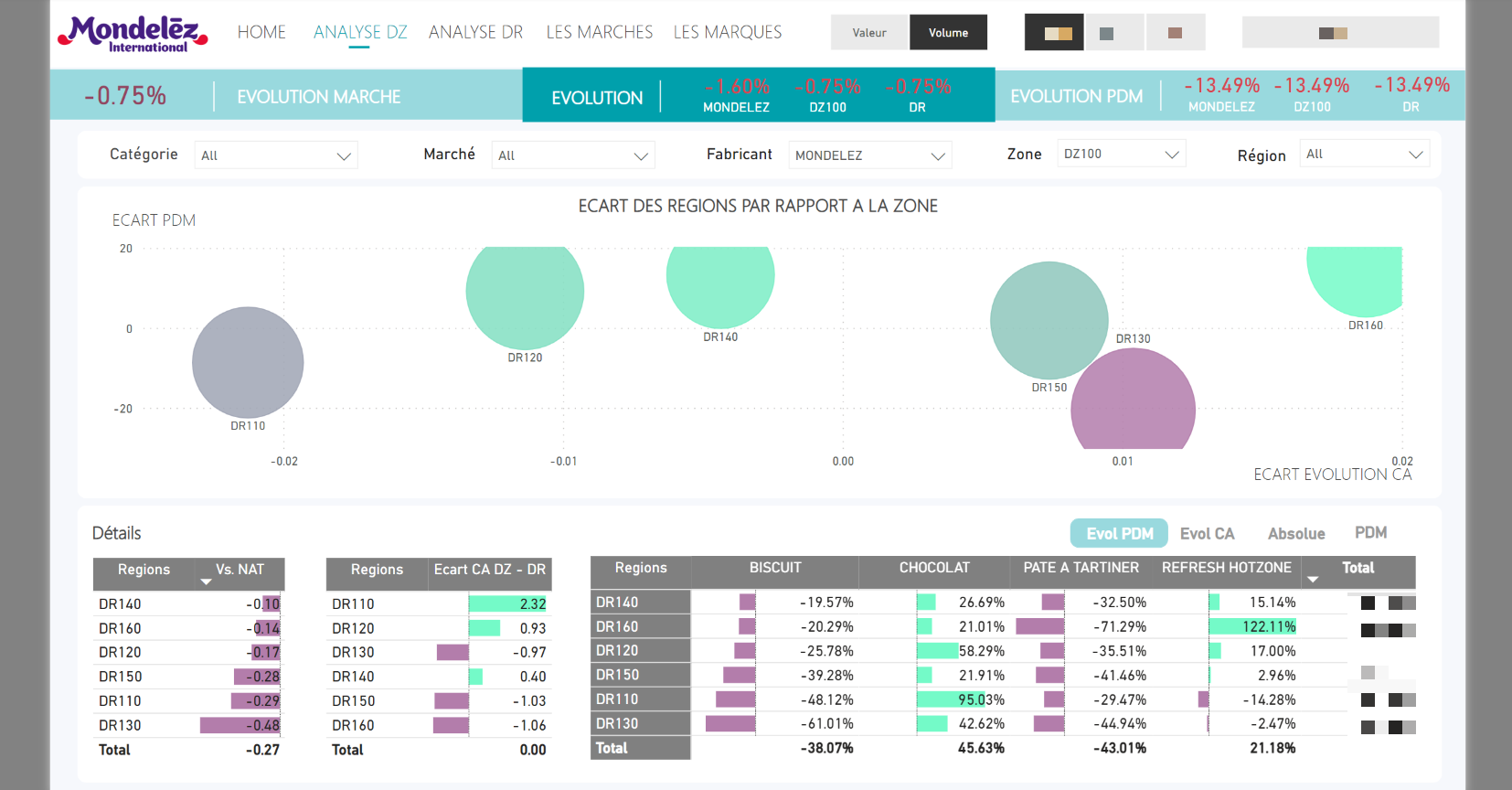Click the HOME navigation link
Image resolution: width=1512 pixels, height=790 pixels.
[261, 32]
